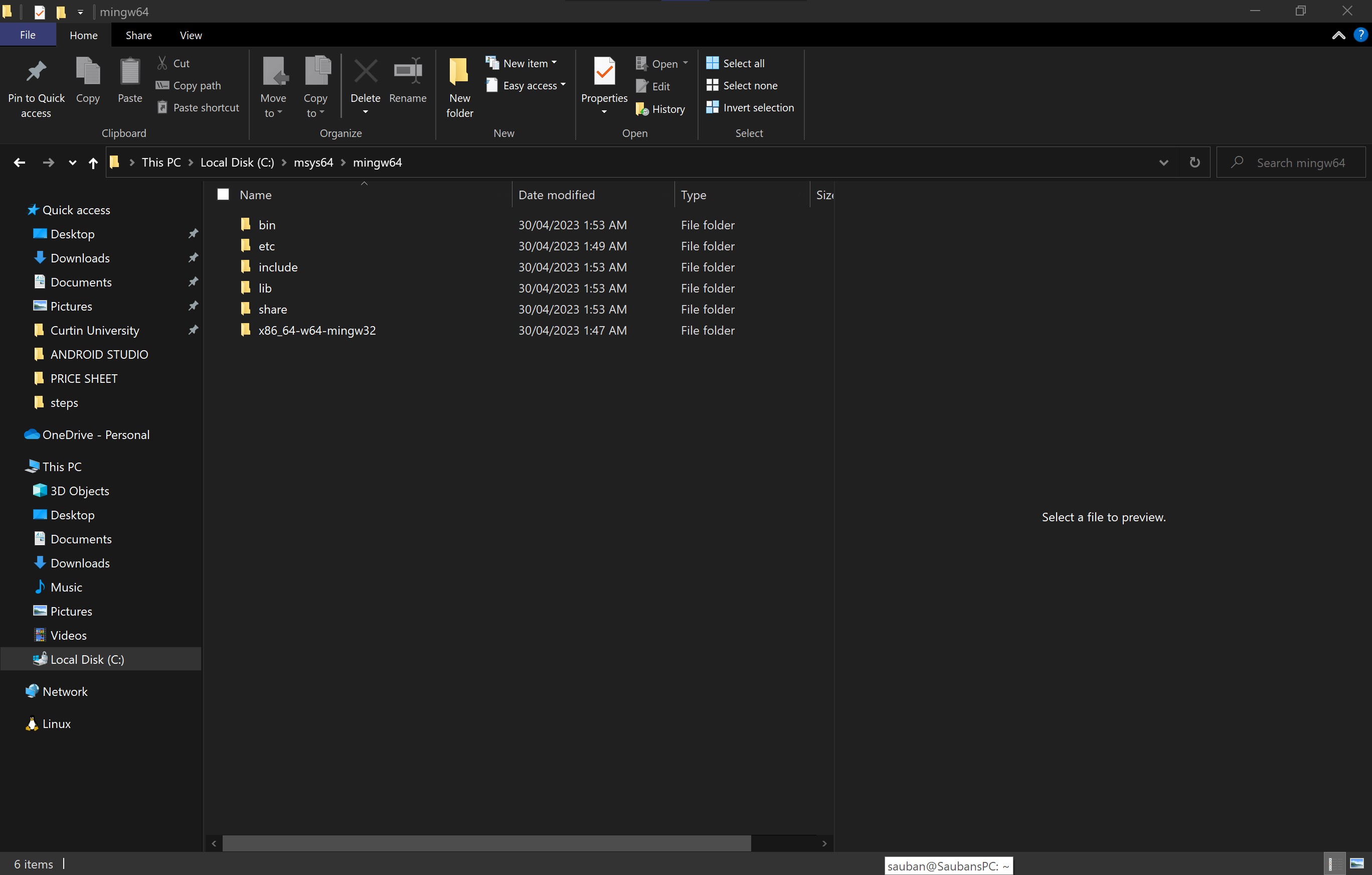
Task: Switch to the Share ribbon tab
Action: pyautogui.click(x=138, y=35)
